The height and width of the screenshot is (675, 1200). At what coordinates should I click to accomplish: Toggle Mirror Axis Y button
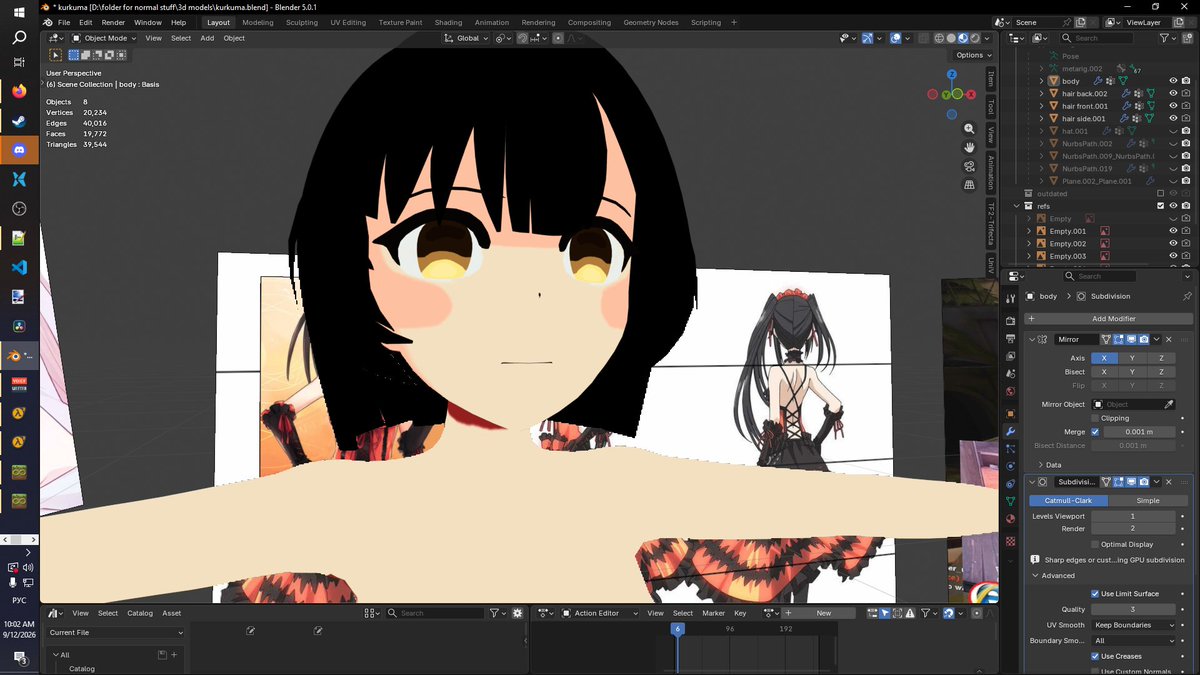click(x=1132, y=358)
